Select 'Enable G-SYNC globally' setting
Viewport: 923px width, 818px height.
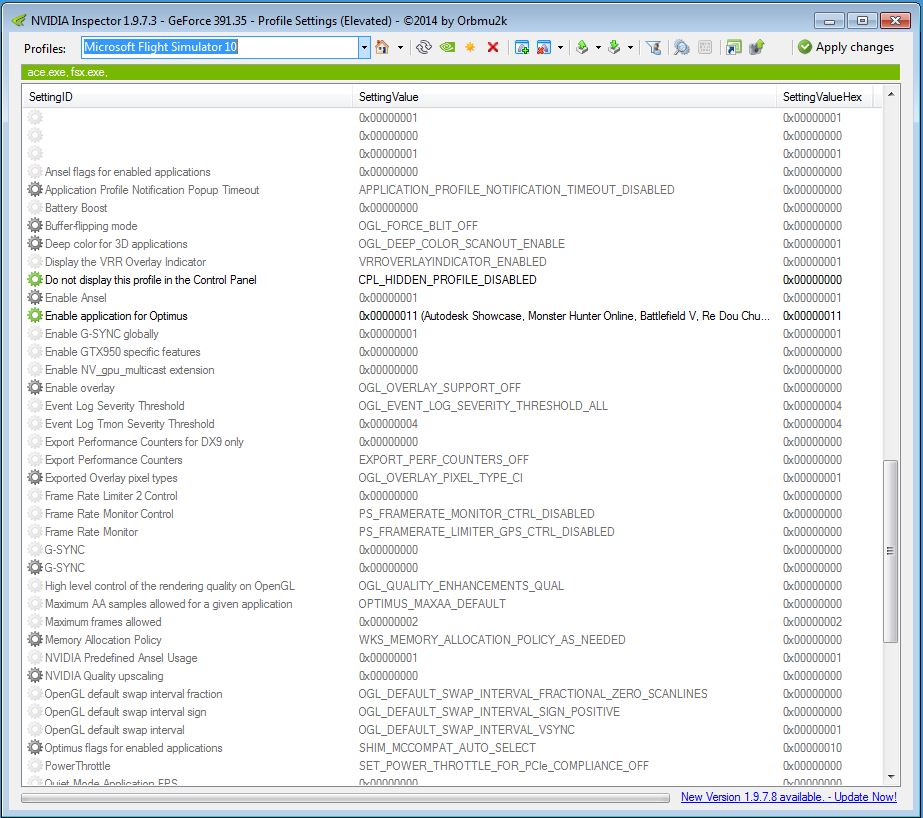pos(102,334)
